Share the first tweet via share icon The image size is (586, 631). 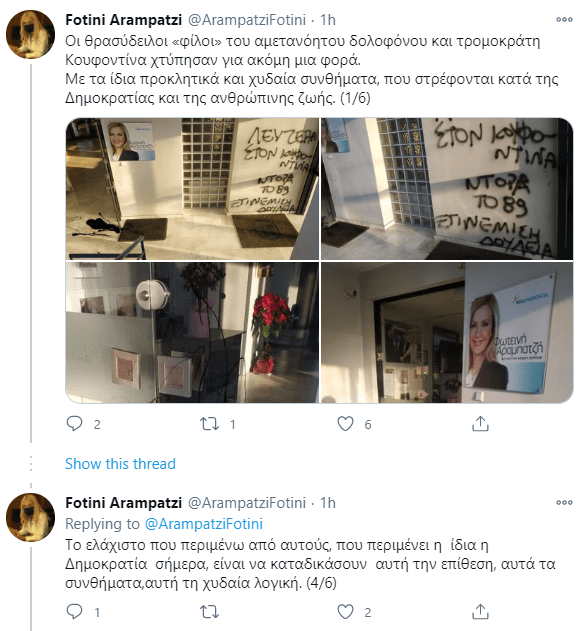pyautogui.click(x=480, y=424)
